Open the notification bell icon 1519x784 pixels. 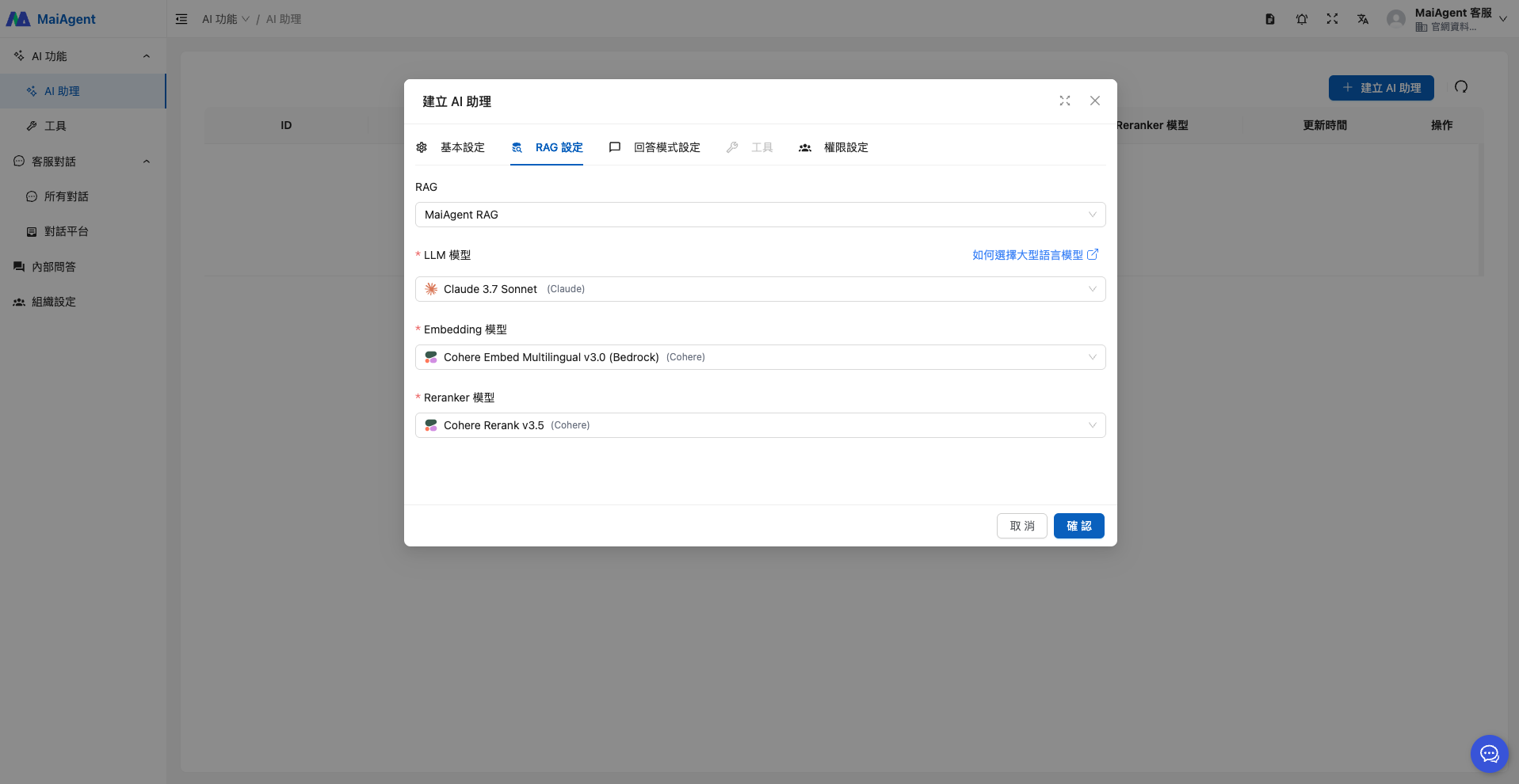click(1301, 19)
